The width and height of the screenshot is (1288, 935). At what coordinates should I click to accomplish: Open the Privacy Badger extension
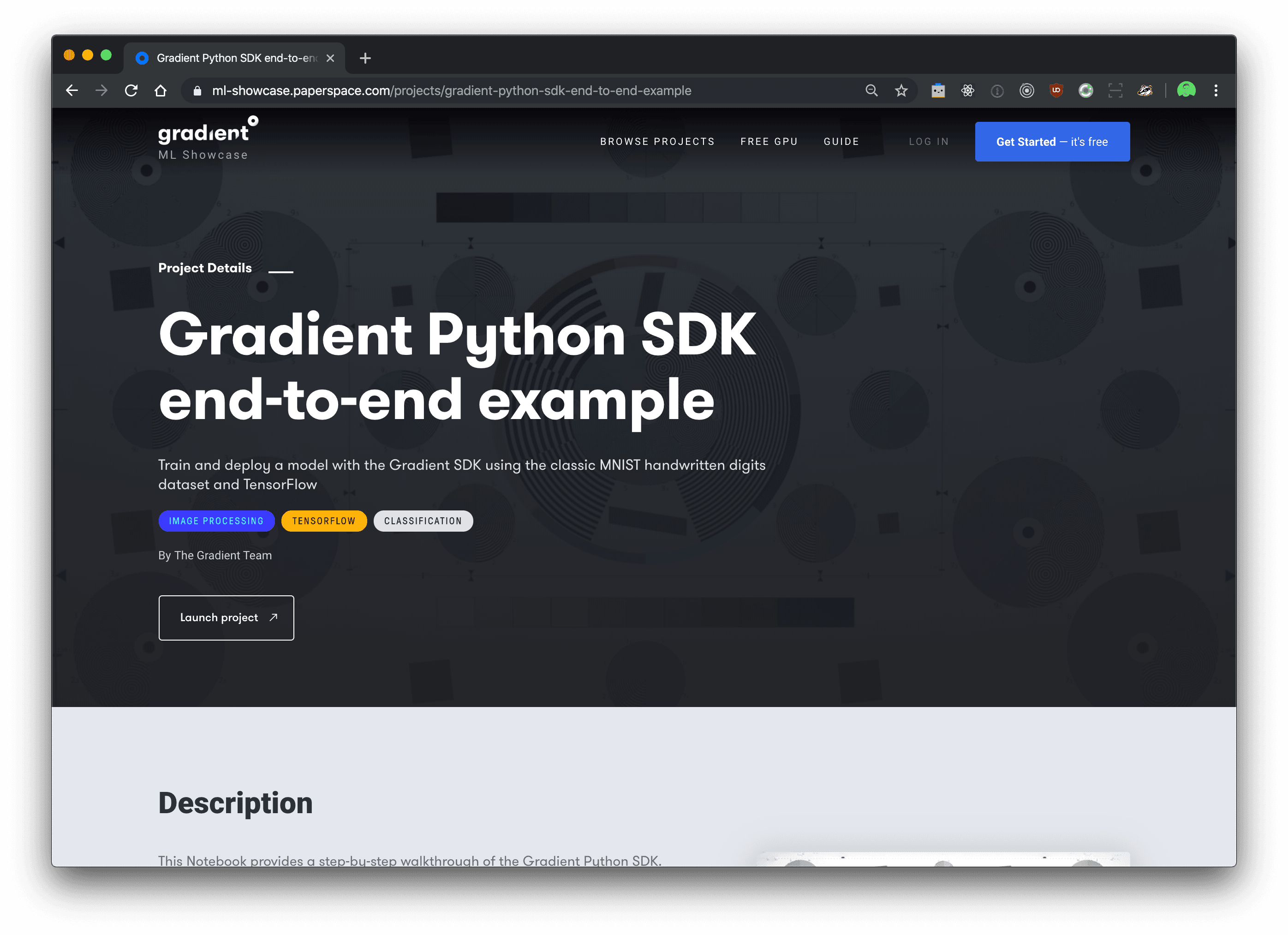pos(1145,90)
